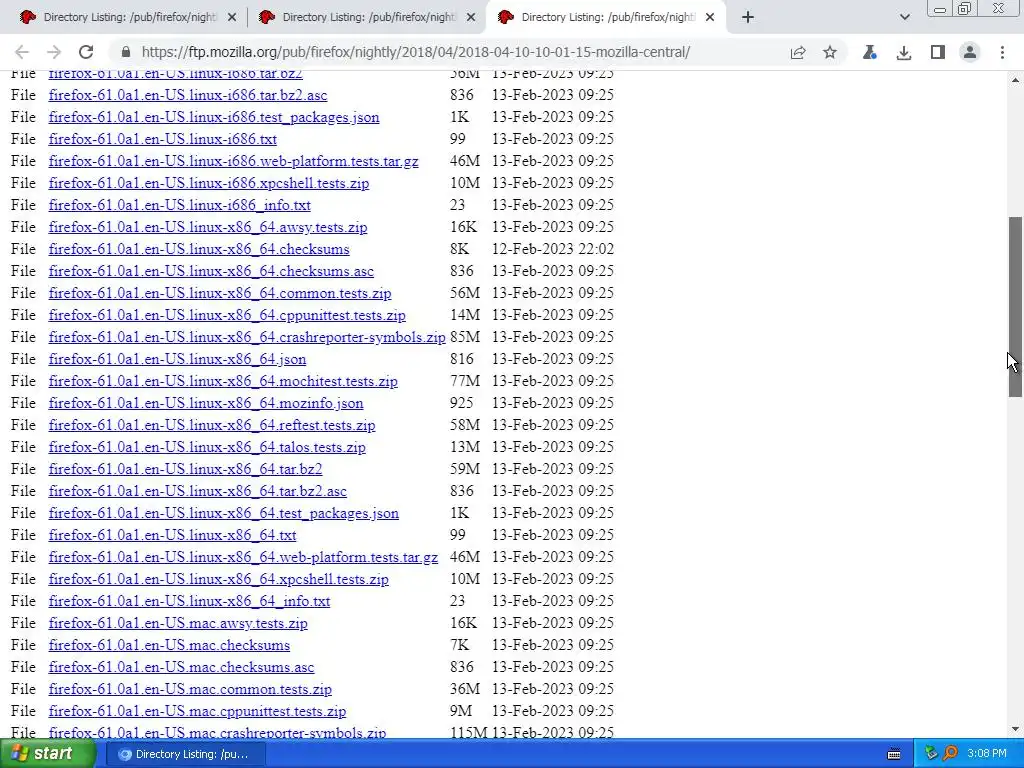Click the safely remove hardware tray icon
Image resolution: width=1024 pixels, height=768 pixels.
(932, 754)
